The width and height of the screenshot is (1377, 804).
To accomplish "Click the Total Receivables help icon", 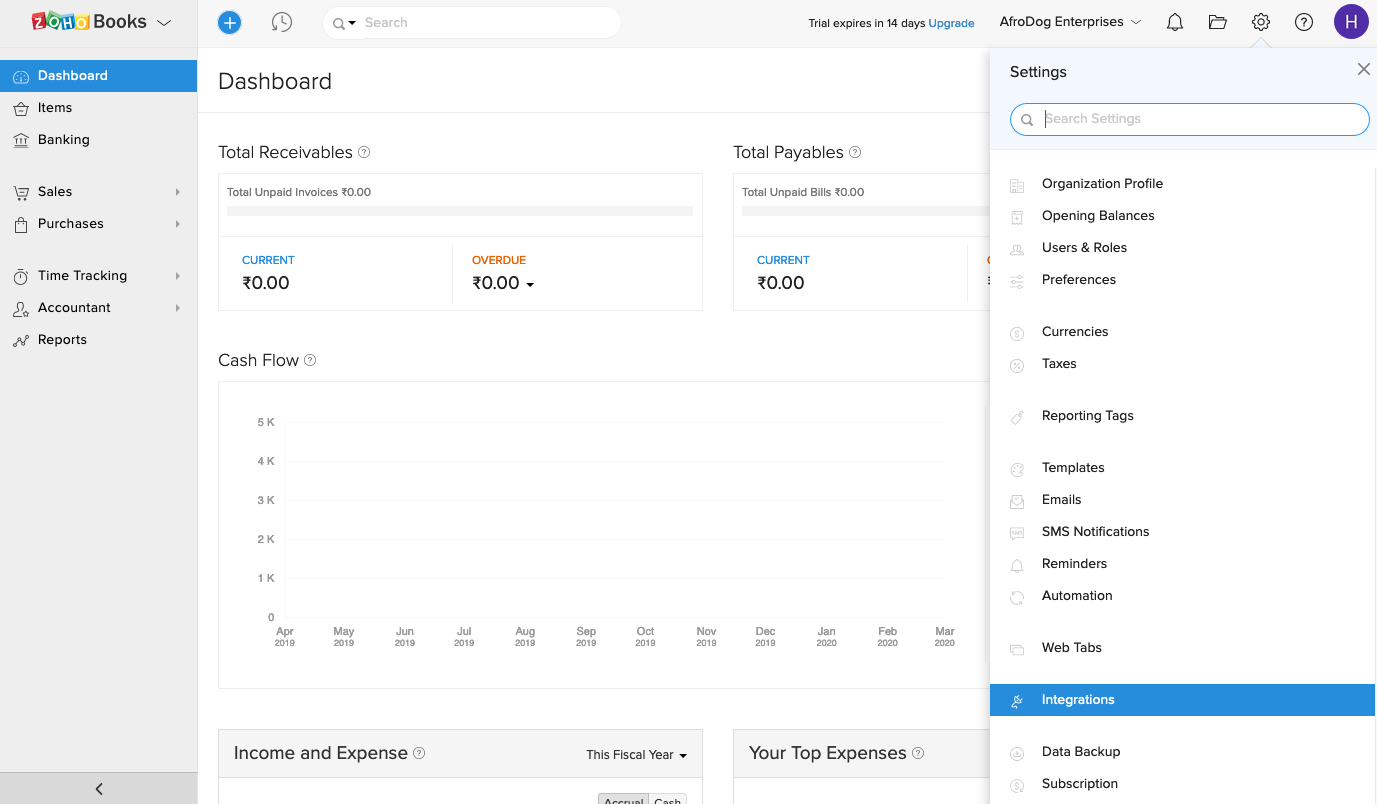I will 364,152.
